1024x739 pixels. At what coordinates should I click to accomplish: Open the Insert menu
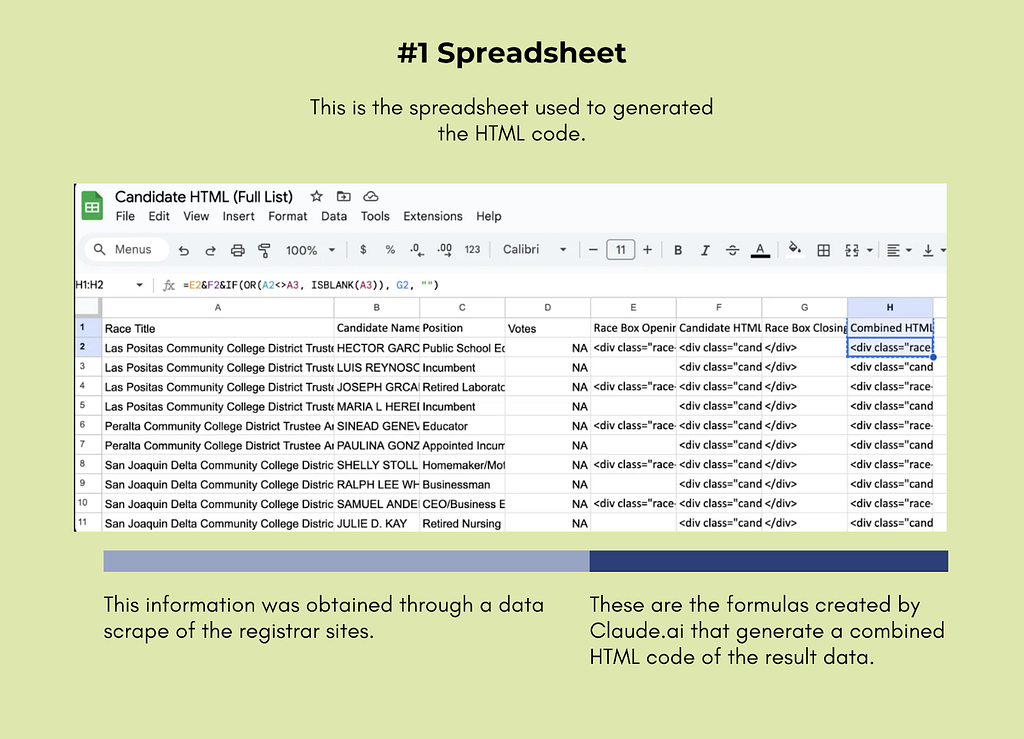238,216
